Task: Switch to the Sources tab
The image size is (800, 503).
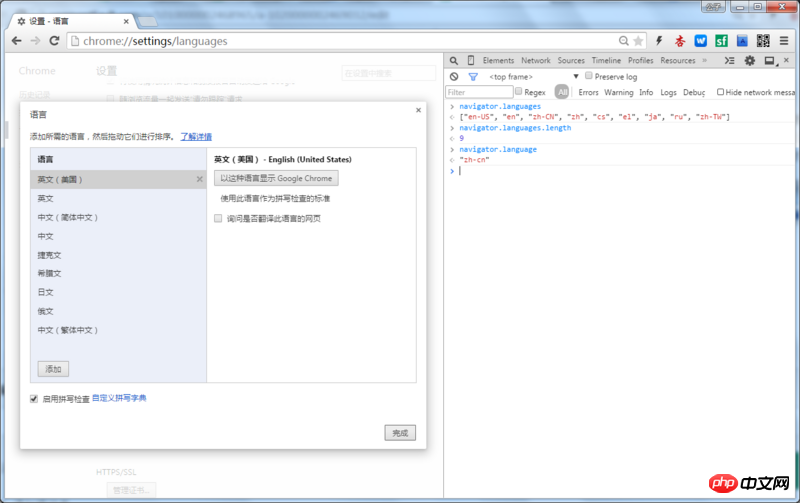Action: (x=571, y=60)
